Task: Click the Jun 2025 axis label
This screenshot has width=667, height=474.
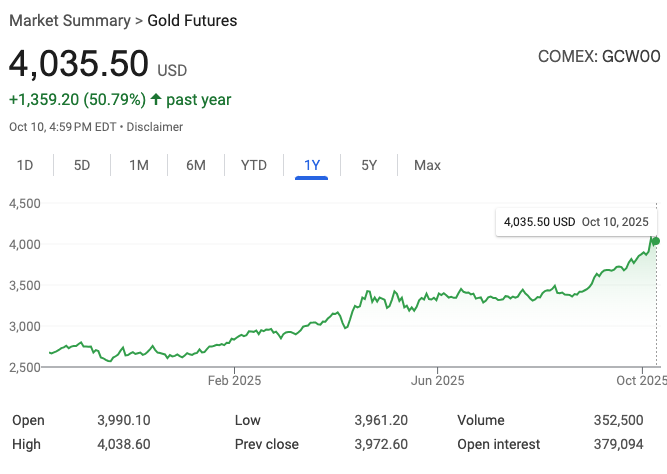Action: (437, 380)
